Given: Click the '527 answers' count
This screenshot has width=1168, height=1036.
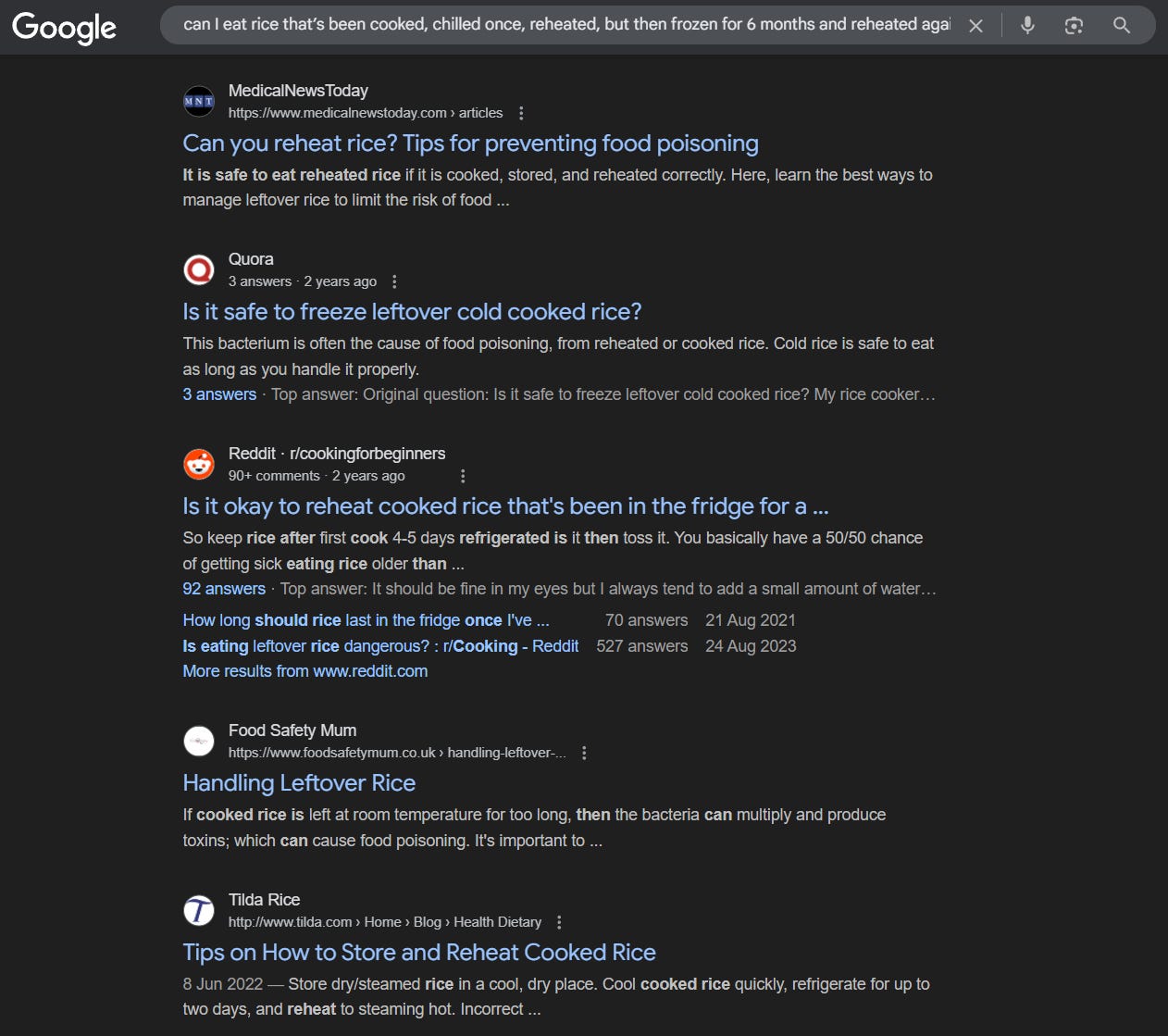Looking at the screenshot, I should click(642, 646).
